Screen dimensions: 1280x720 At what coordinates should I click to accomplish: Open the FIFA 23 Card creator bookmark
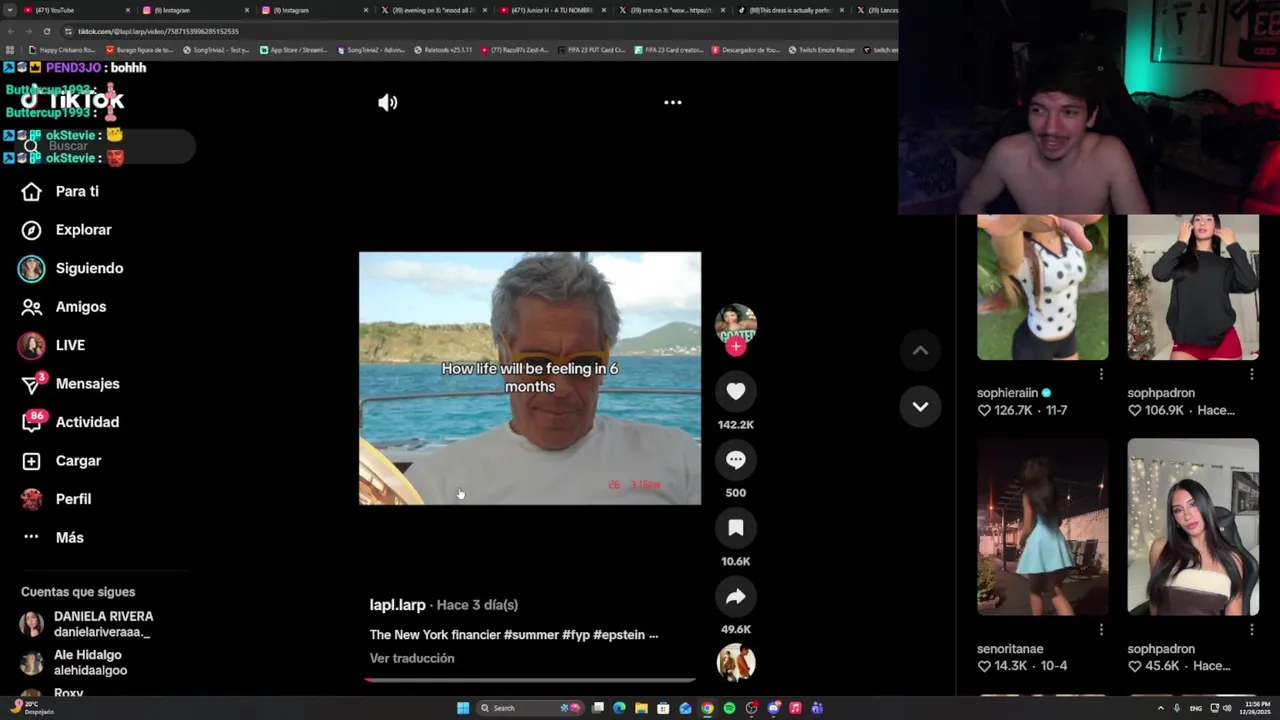point(670,50)
